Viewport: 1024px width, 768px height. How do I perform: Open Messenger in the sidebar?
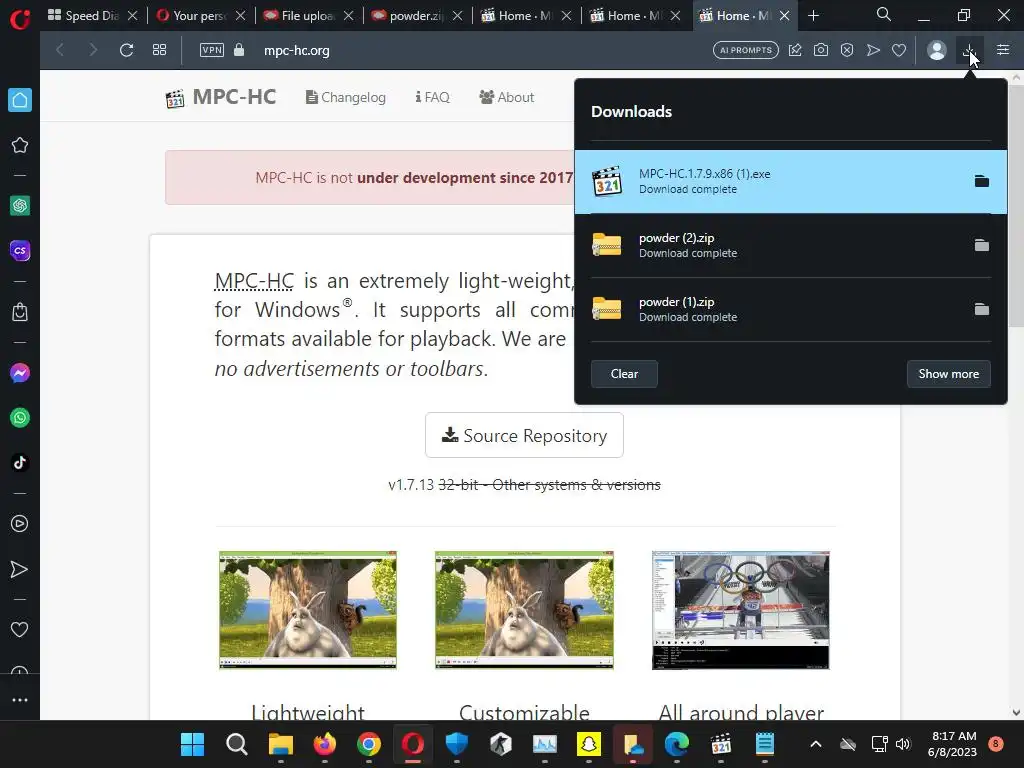point(20,373)
